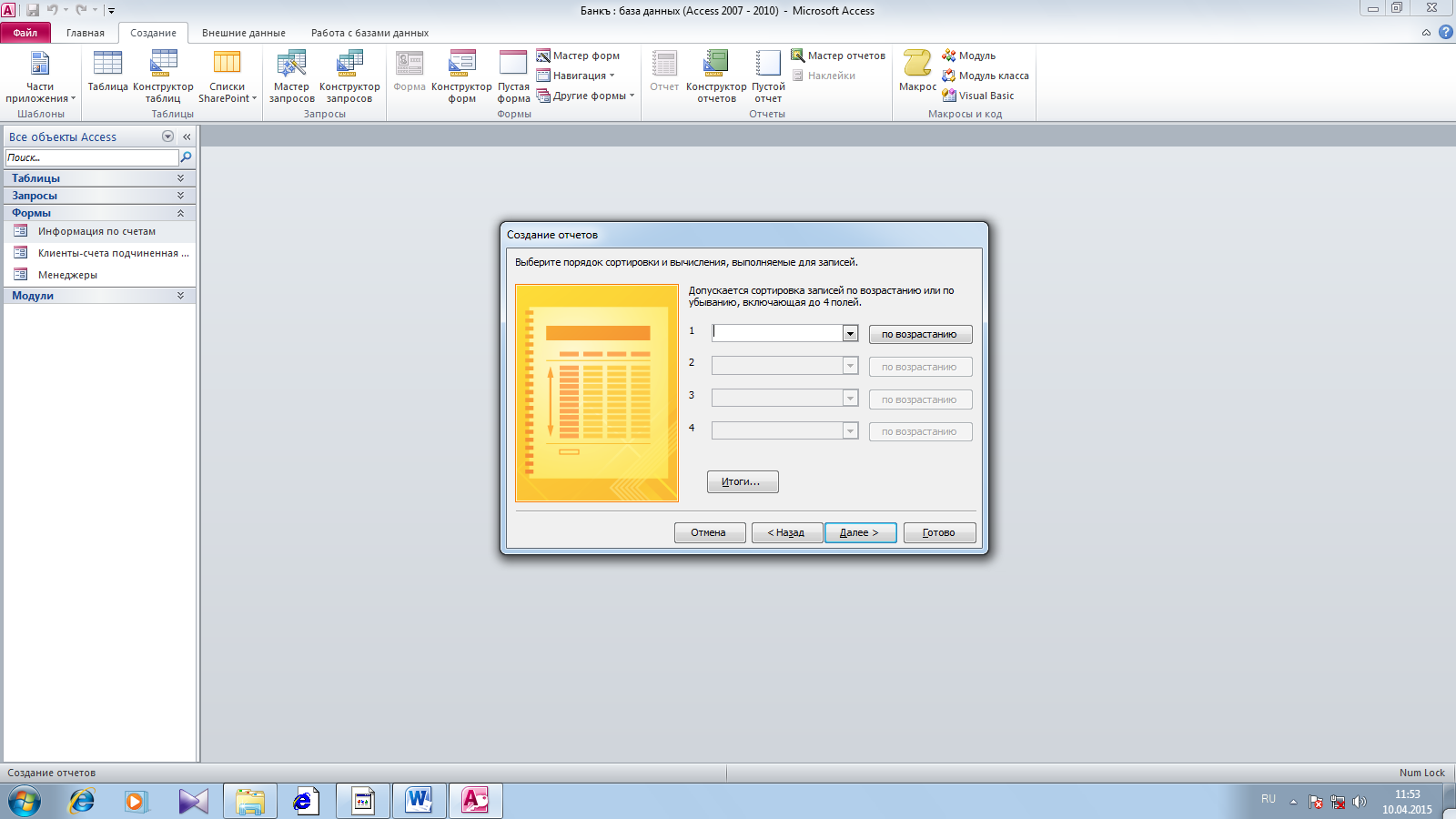
Task: Open Word from the taskbar
Action: tap(419, 802)
